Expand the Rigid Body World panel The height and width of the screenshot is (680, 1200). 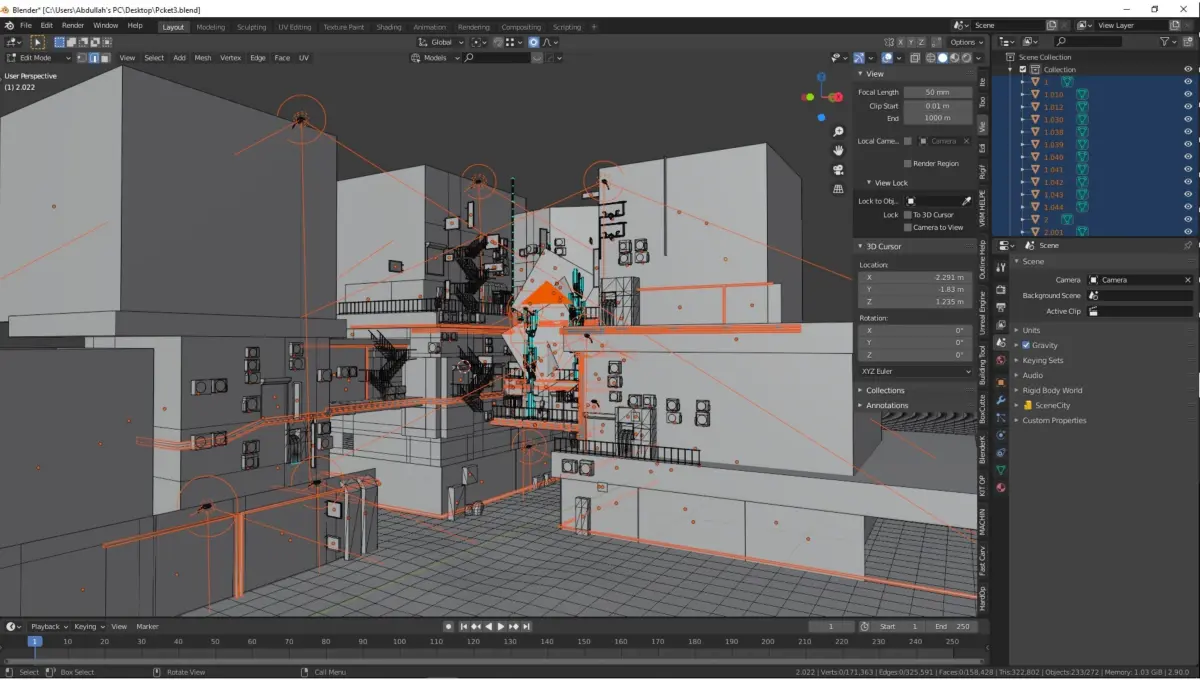click(1052, 390)
